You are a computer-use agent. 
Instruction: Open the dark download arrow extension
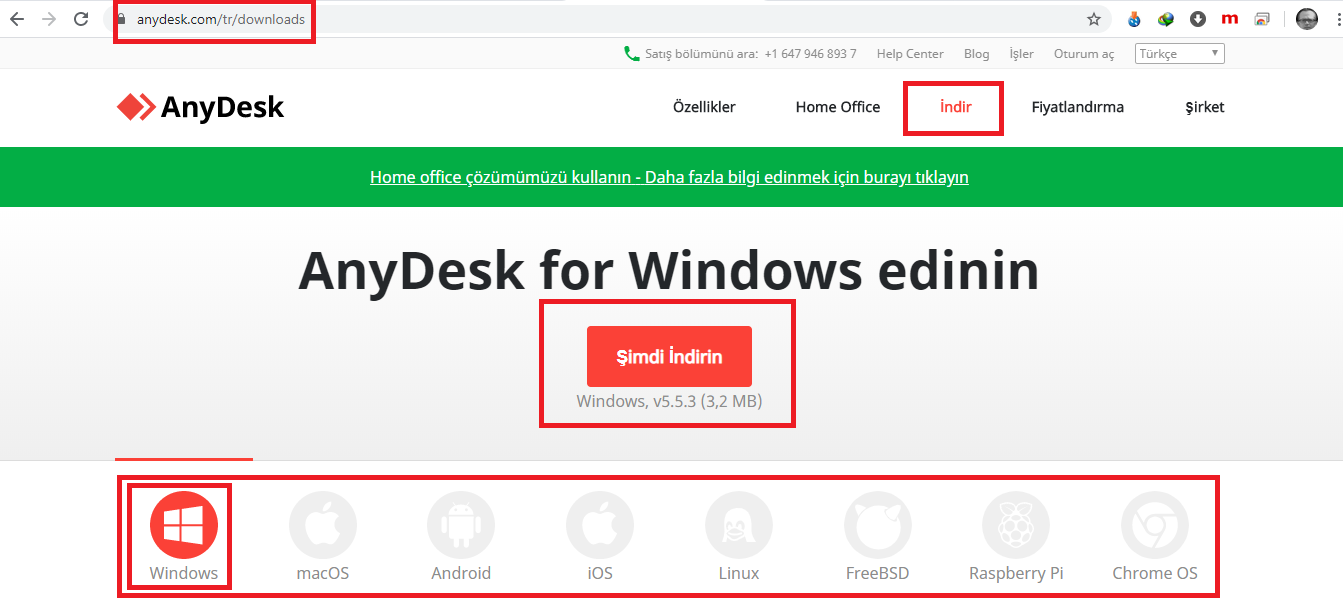(x=1198, y=19)
